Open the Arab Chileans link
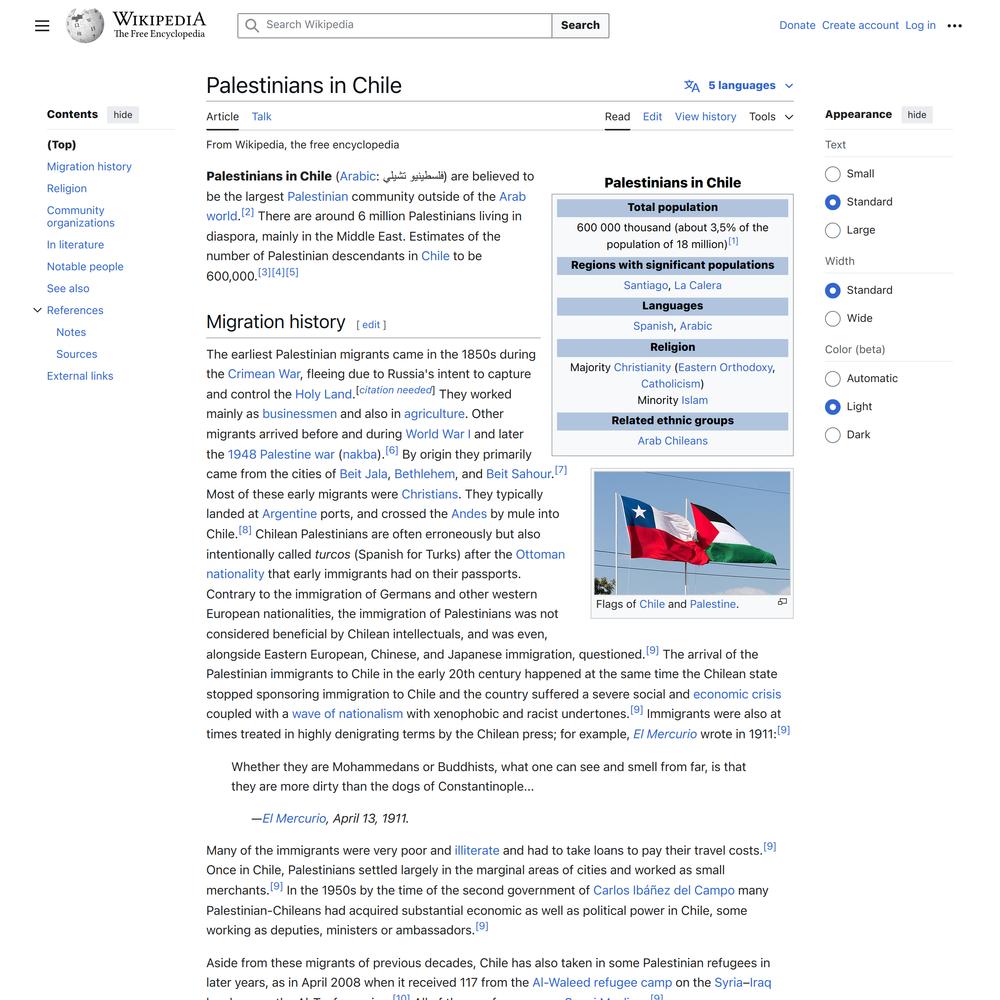 (673, 441)
